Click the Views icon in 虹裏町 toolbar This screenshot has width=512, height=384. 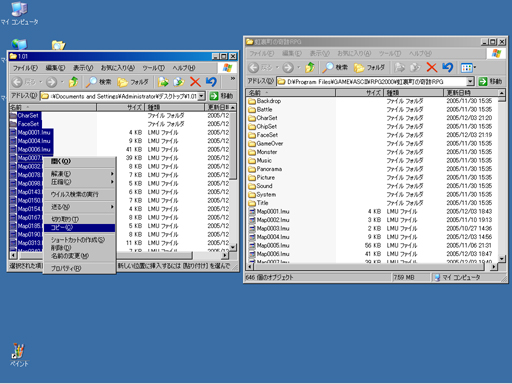[x=466, y=68]
